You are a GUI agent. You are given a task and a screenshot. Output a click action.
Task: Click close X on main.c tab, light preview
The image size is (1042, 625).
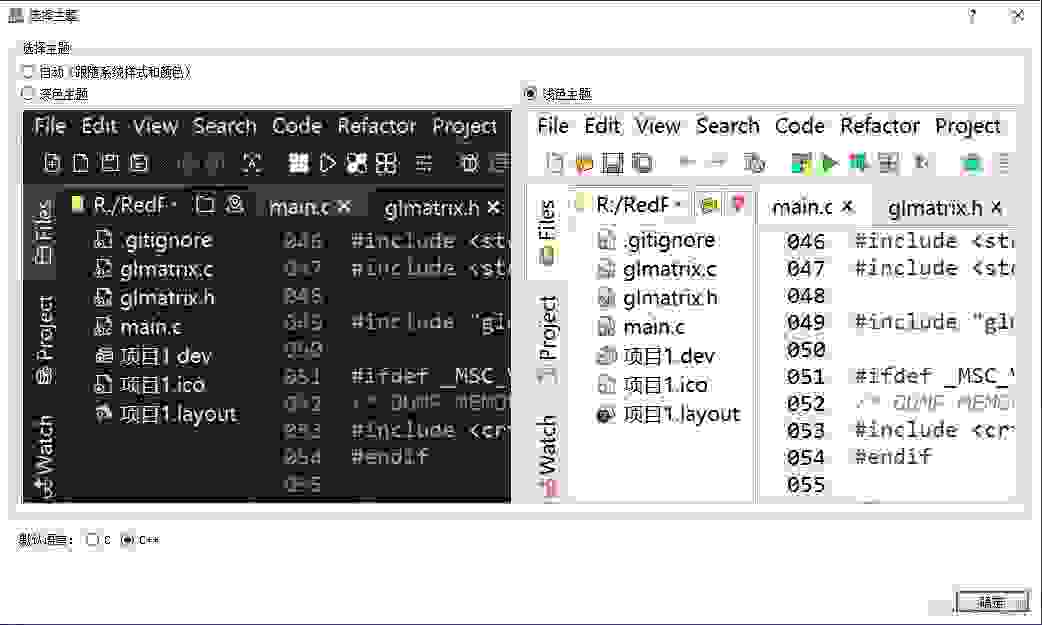click(847, 207)
